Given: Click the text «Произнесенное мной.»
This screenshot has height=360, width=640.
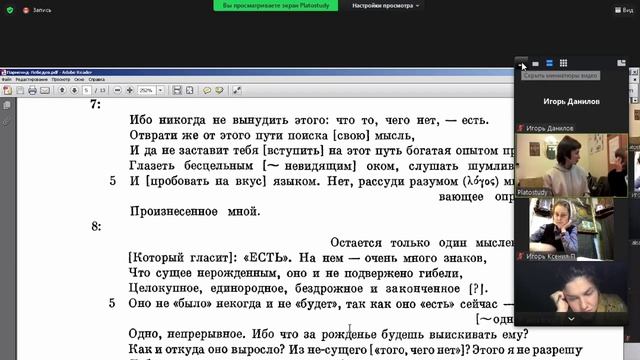Looking at the screenshot, I should [195, 211].
